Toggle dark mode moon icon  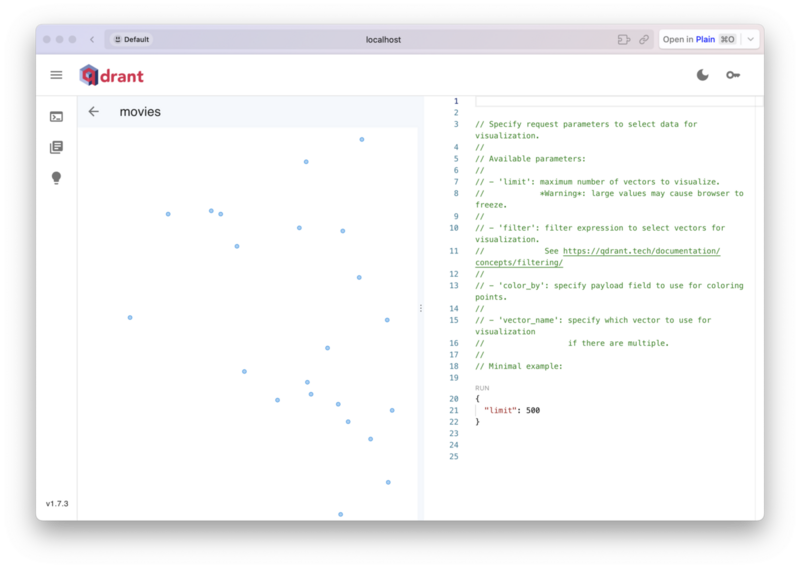coord(703,75)
